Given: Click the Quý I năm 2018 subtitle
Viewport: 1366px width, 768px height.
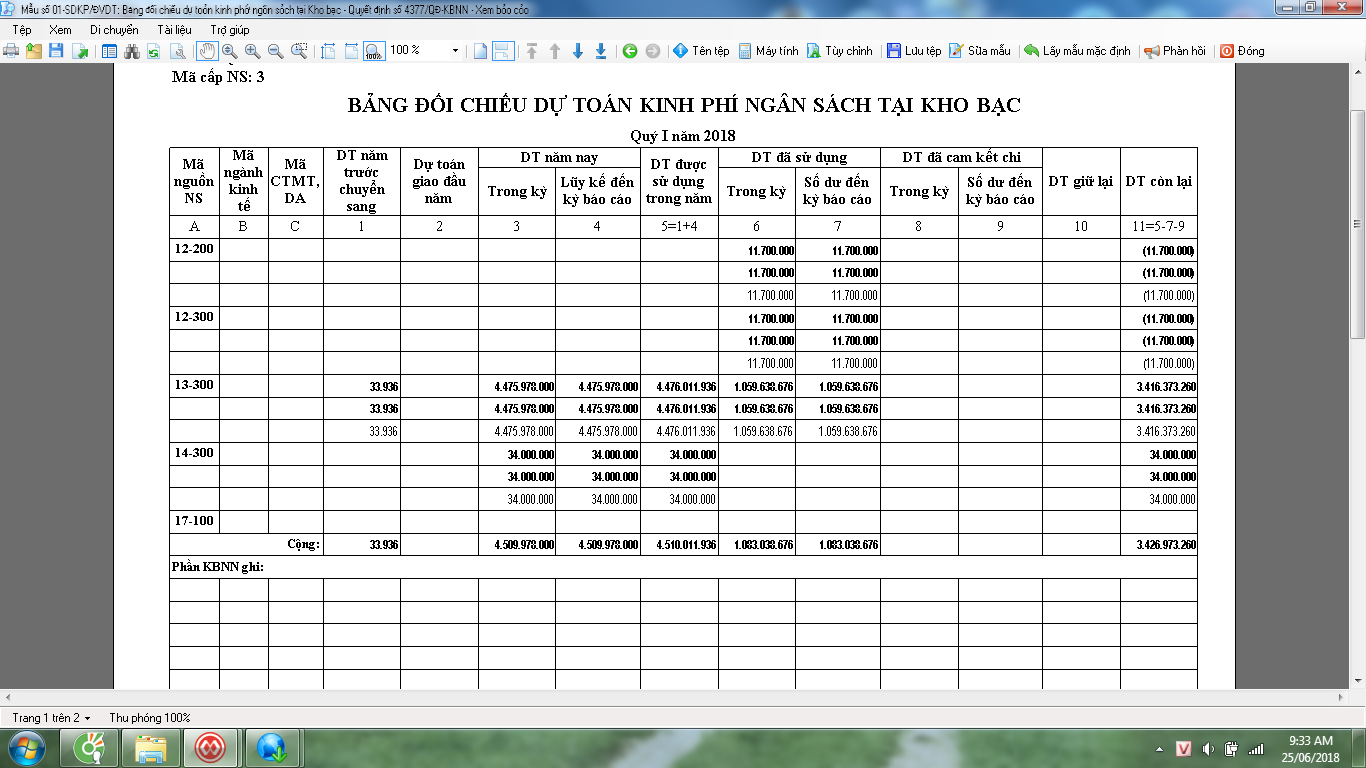Looking at the screenshot, I should coord(683,136).
